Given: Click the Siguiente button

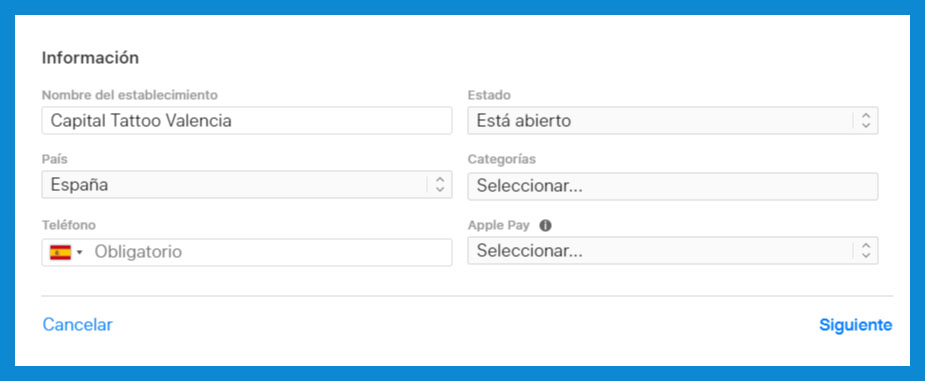Looking at the screenshot, I should click(855, 325).
